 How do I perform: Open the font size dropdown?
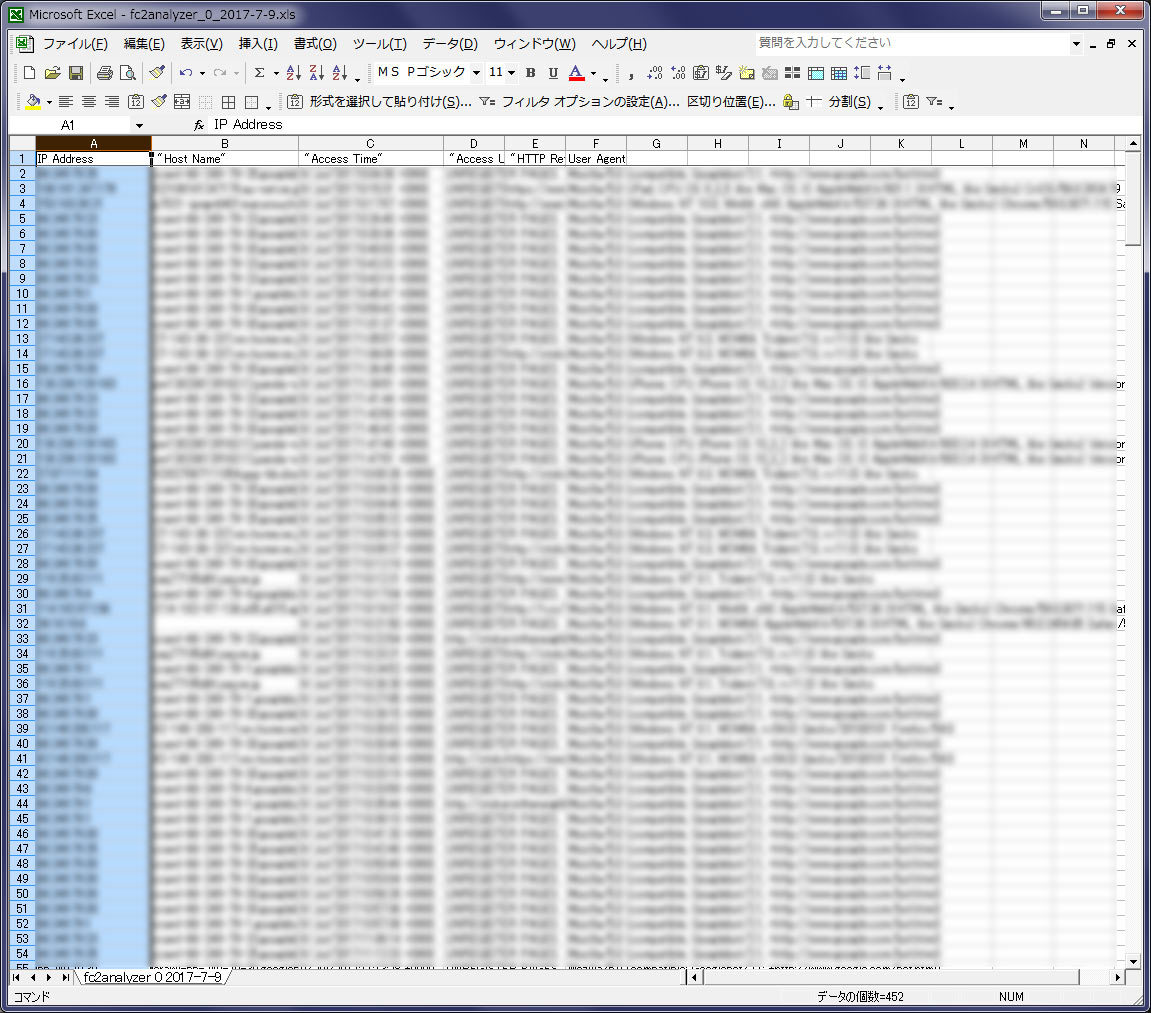tap(512, 73)
